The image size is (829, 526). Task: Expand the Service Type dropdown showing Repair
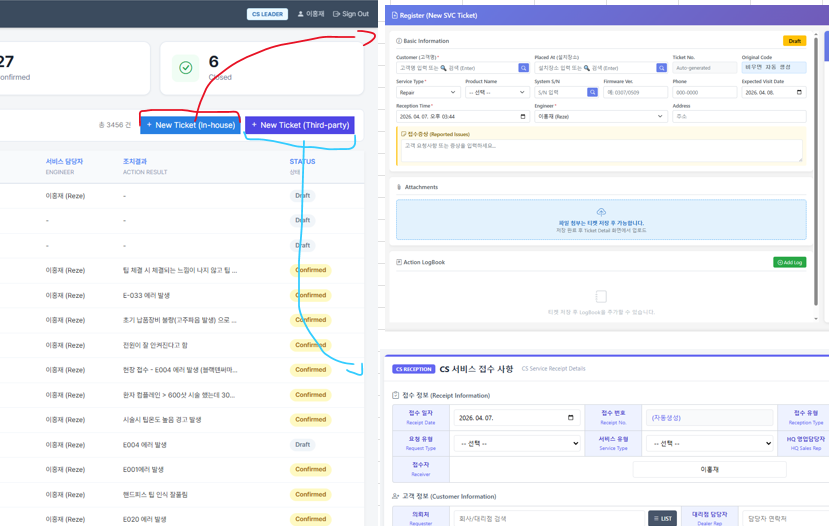(x=428, y=92)
